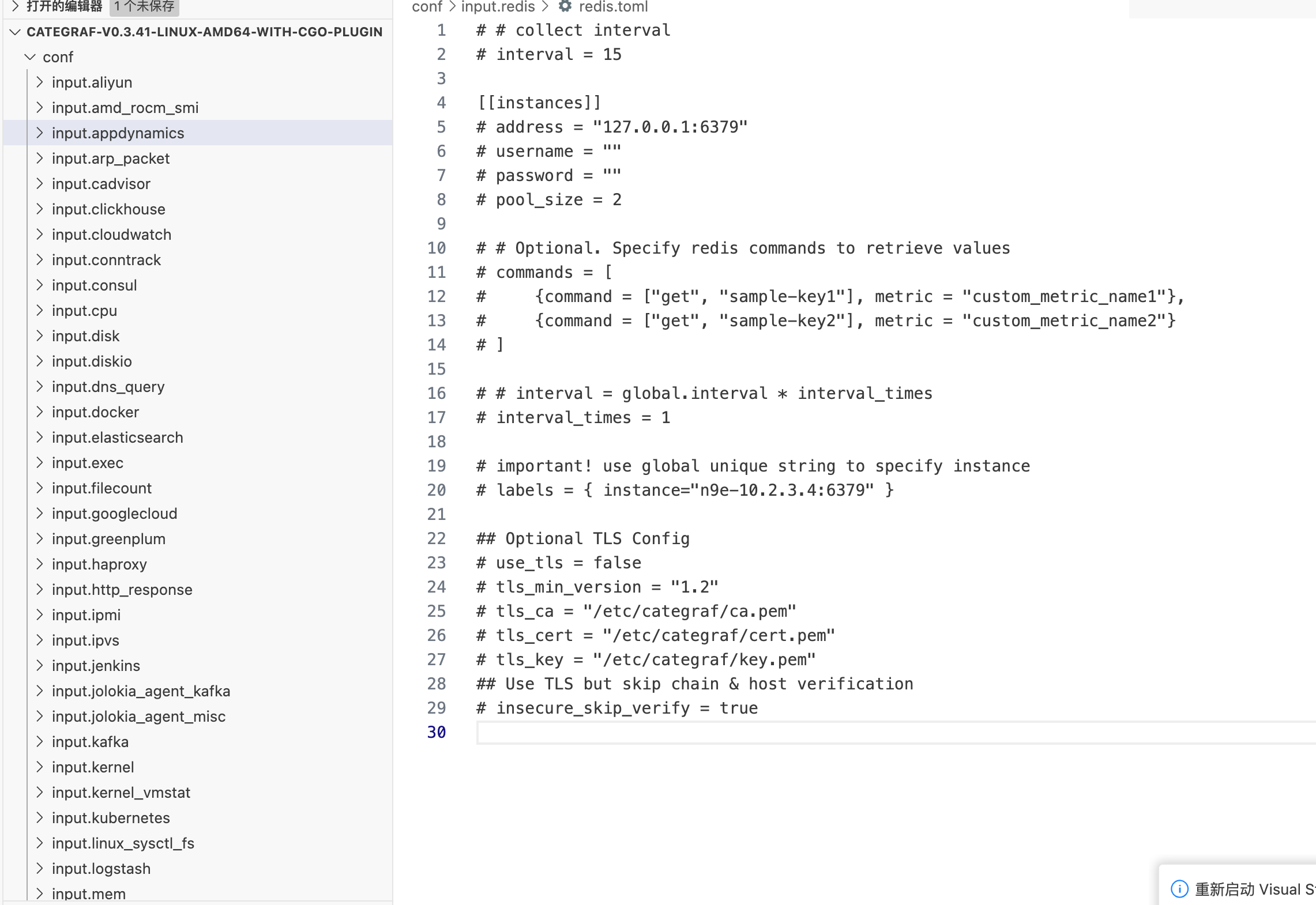The image size is (1316, 905).
Task: Click info icon in restart notification
Action: tap(1179, 888)
